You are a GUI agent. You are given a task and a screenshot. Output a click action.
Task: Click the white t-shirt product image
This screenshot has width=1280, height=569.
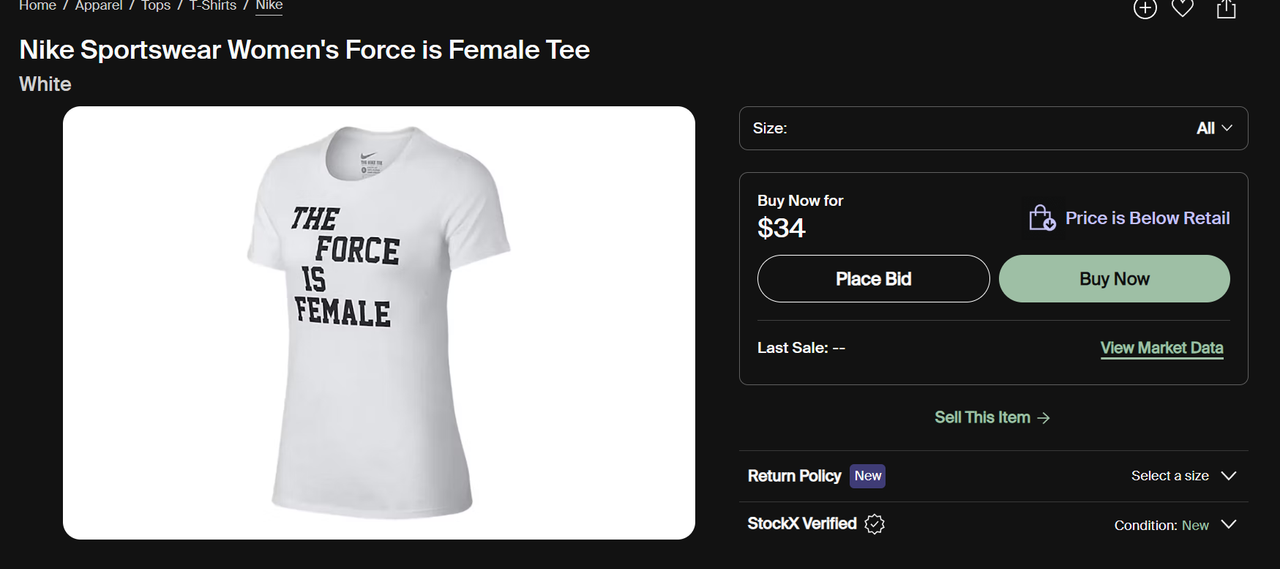click(x=378, y=322)
